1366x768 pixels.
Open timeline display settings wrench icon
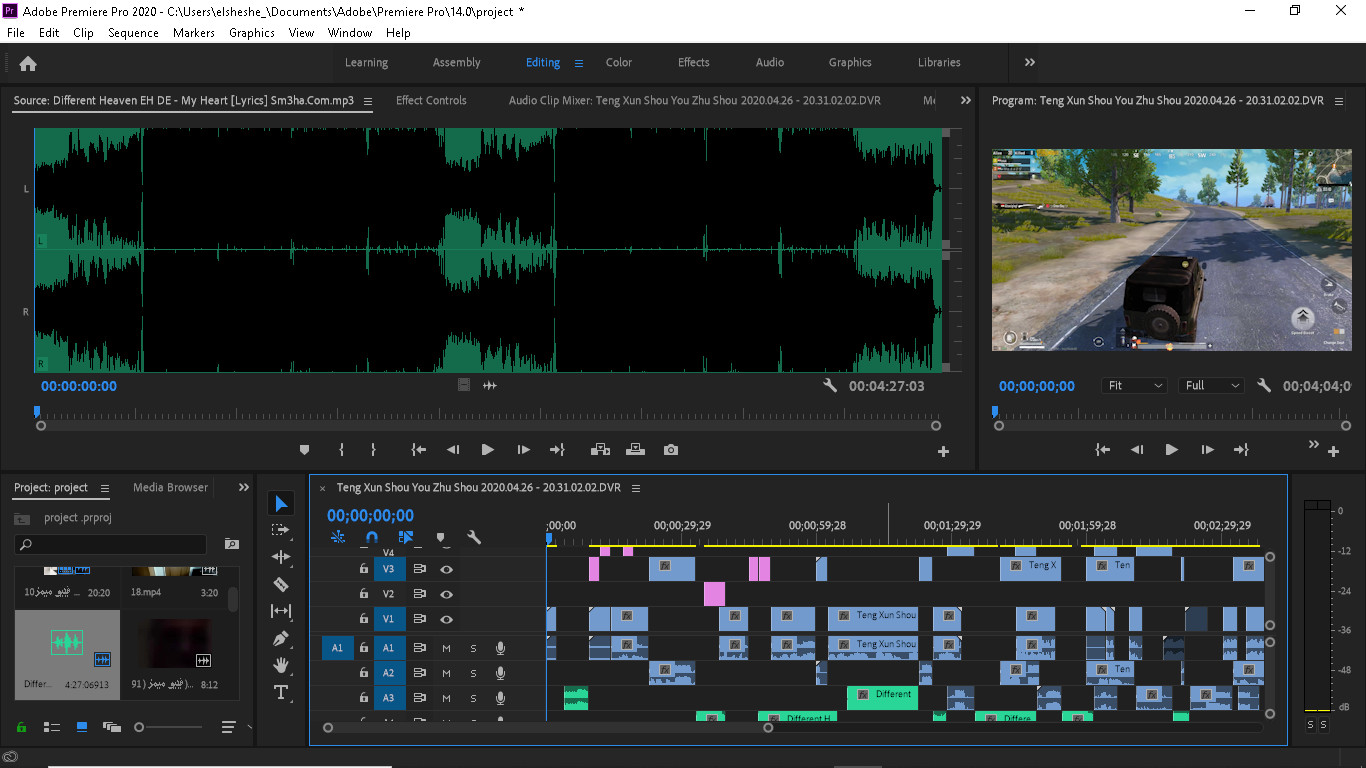click(x=475, y=537)
